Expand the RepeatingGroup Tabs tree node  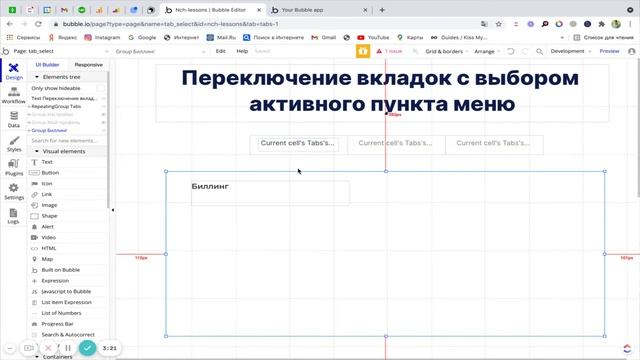tap(29, 107)
